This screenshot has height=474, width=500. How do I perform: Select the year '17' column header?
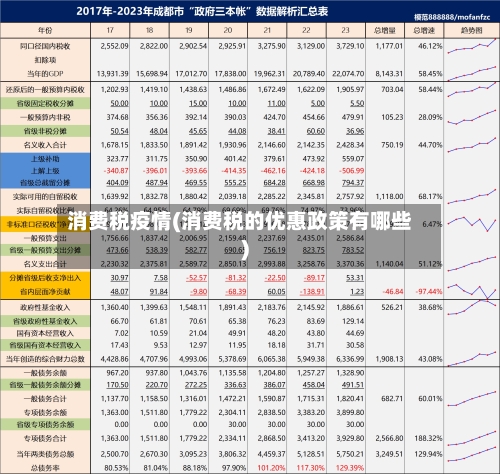(110, 31)
